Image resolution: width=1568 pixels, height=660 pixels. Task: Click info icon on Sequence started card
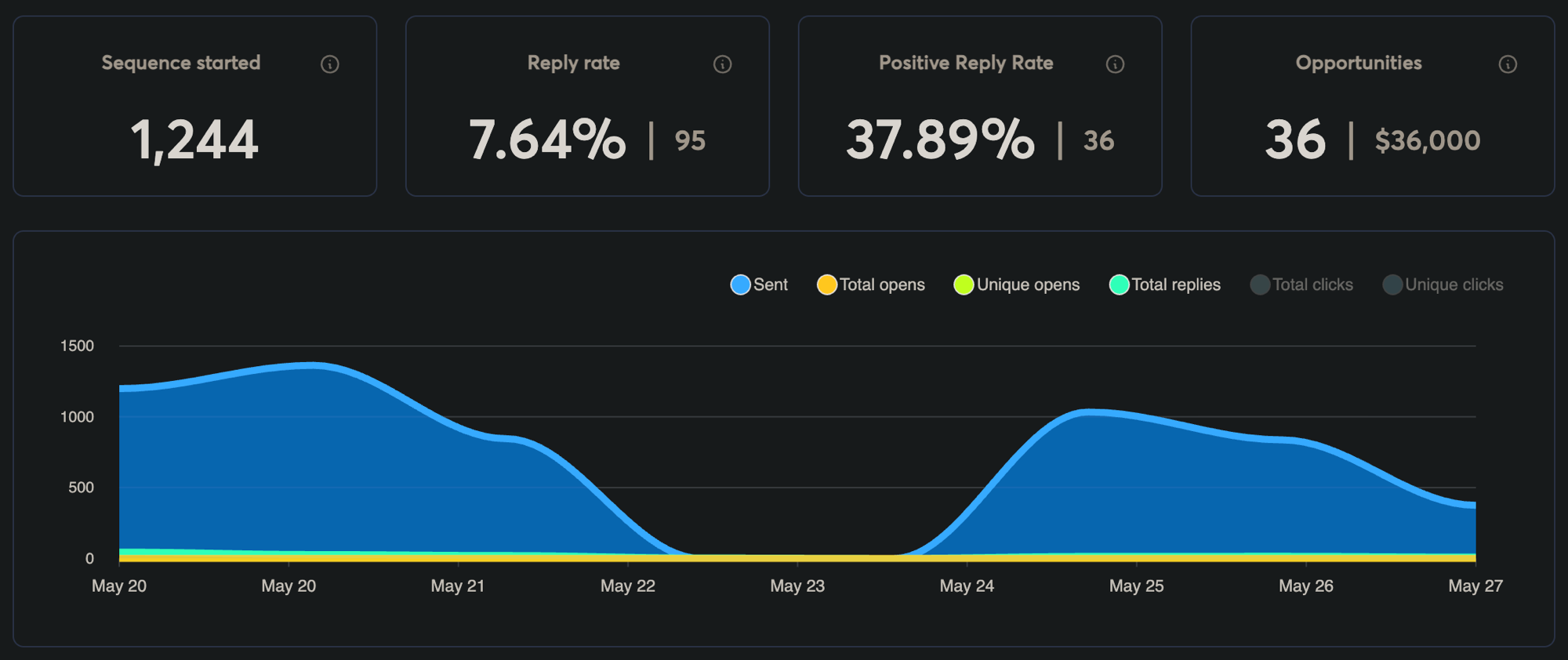point(330,64)
